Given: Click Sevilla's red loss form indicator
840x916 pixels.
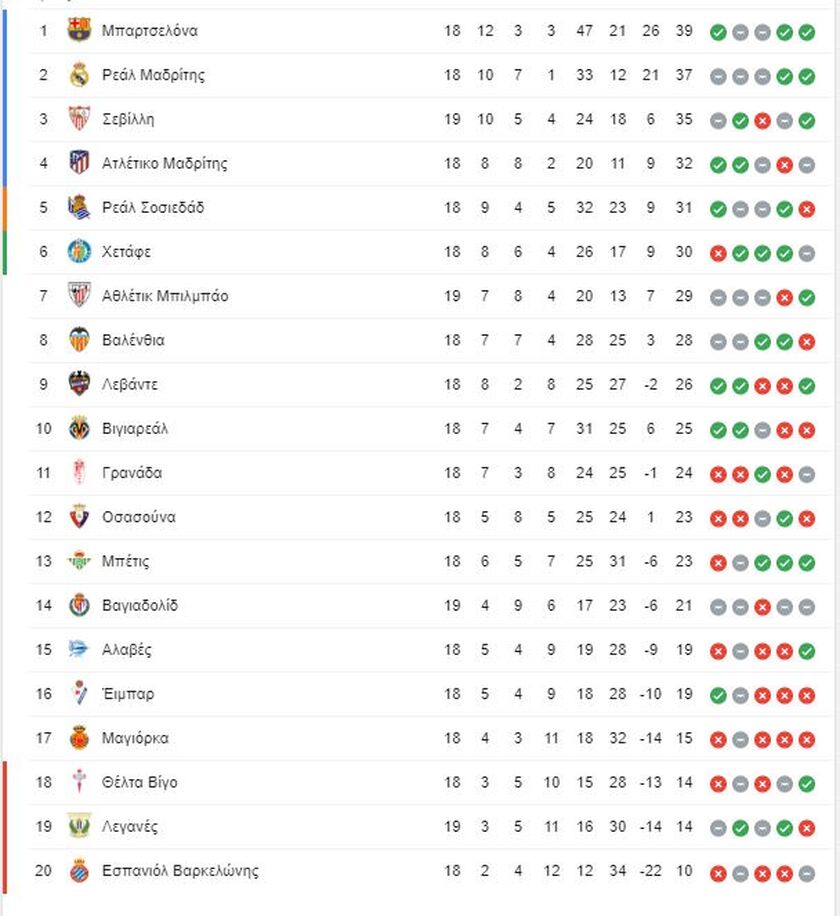Looking at the screenshot, I should [x=762, y=121].
